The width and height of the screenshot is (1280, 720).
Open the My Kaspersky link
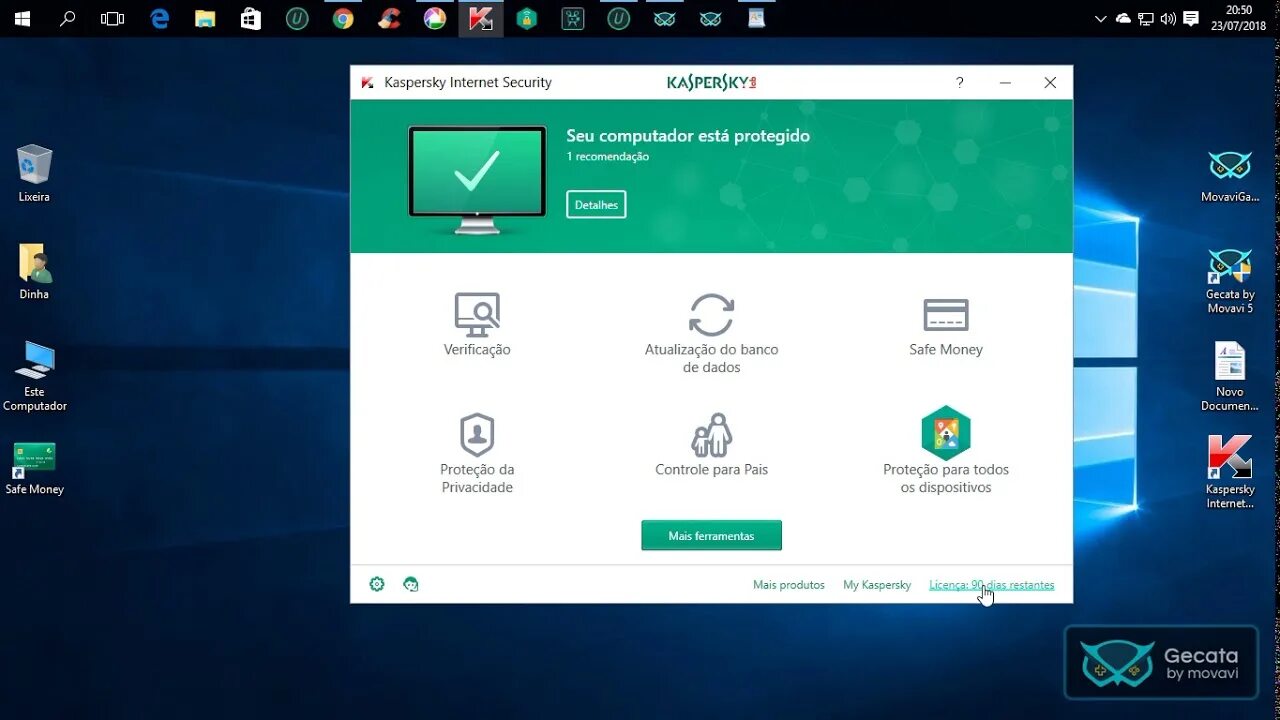point(877,585)
